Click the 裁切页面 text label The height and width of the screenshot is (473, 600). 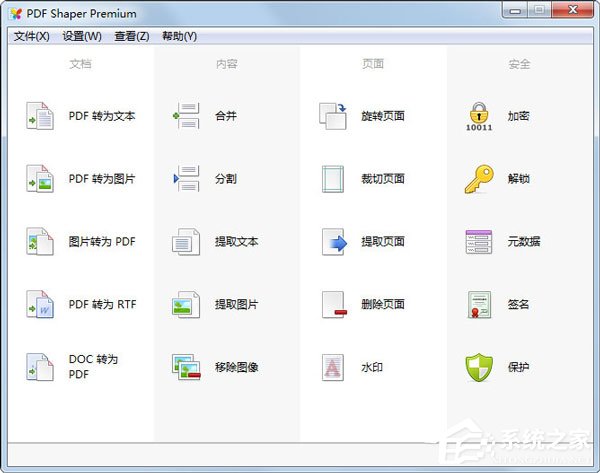[383, 179]
